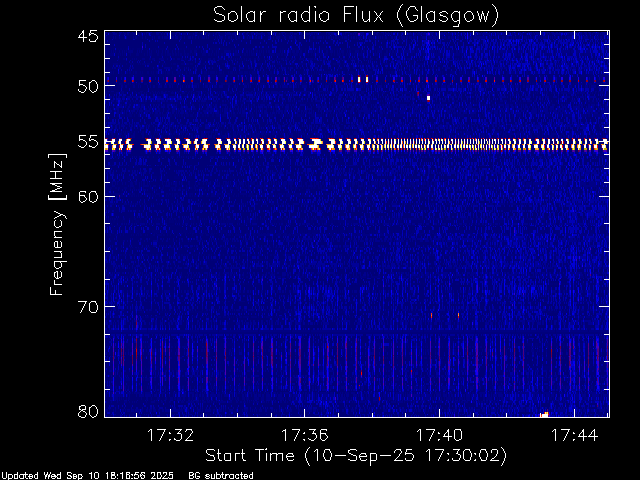Viewport: 640px width, 480px height.
Task: Click the 17:32 time tick label
Action: coord(170,435)
